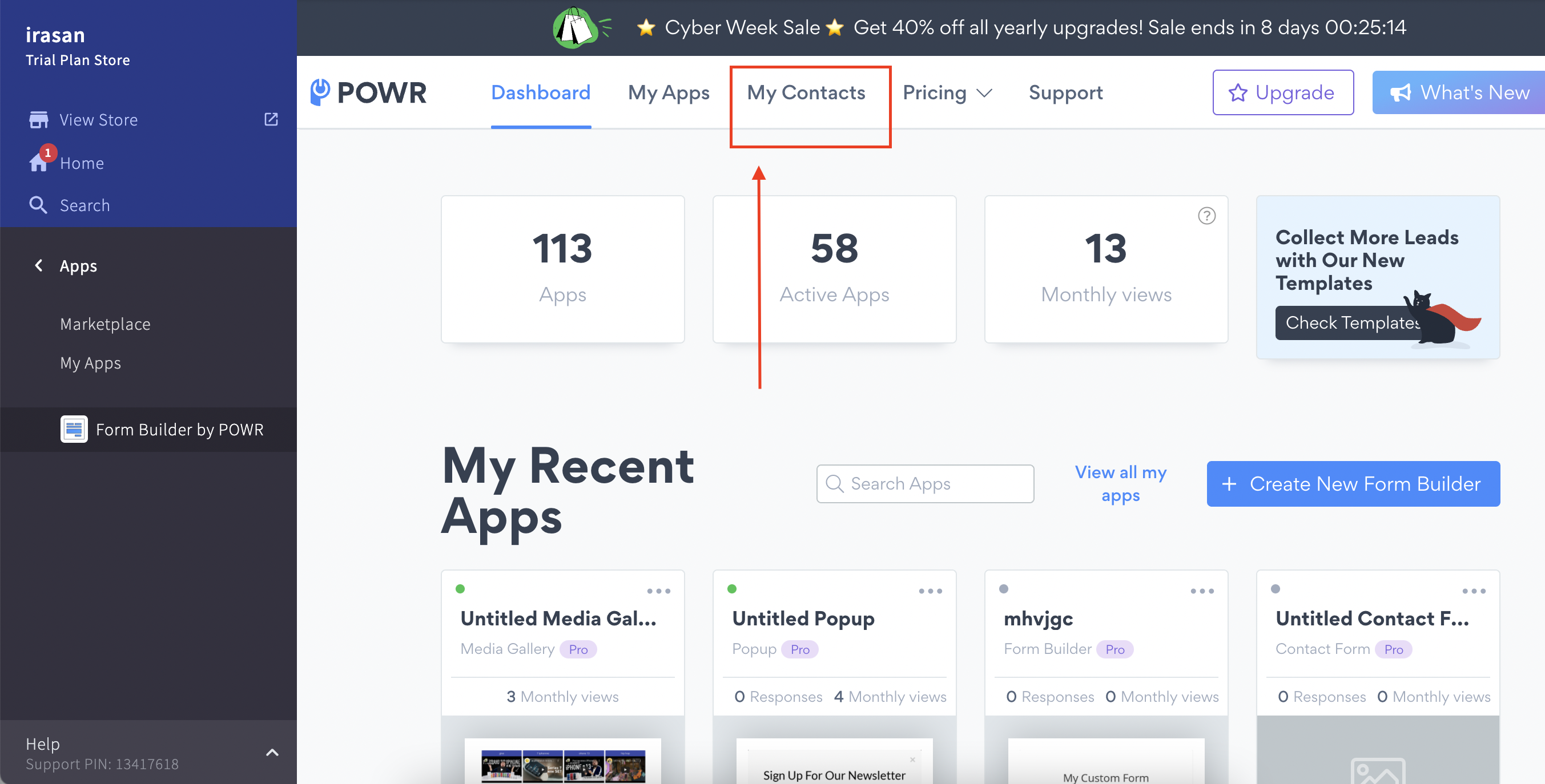1545x784 pixels.
Task: Collapse the Apps section with back chevron
Action: 39,265
